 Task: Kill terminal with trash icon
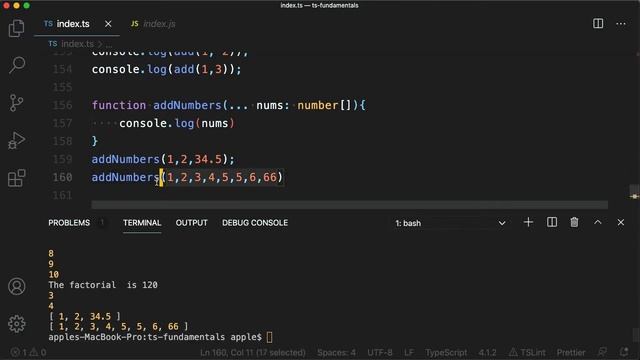click(x=574, y=222)
